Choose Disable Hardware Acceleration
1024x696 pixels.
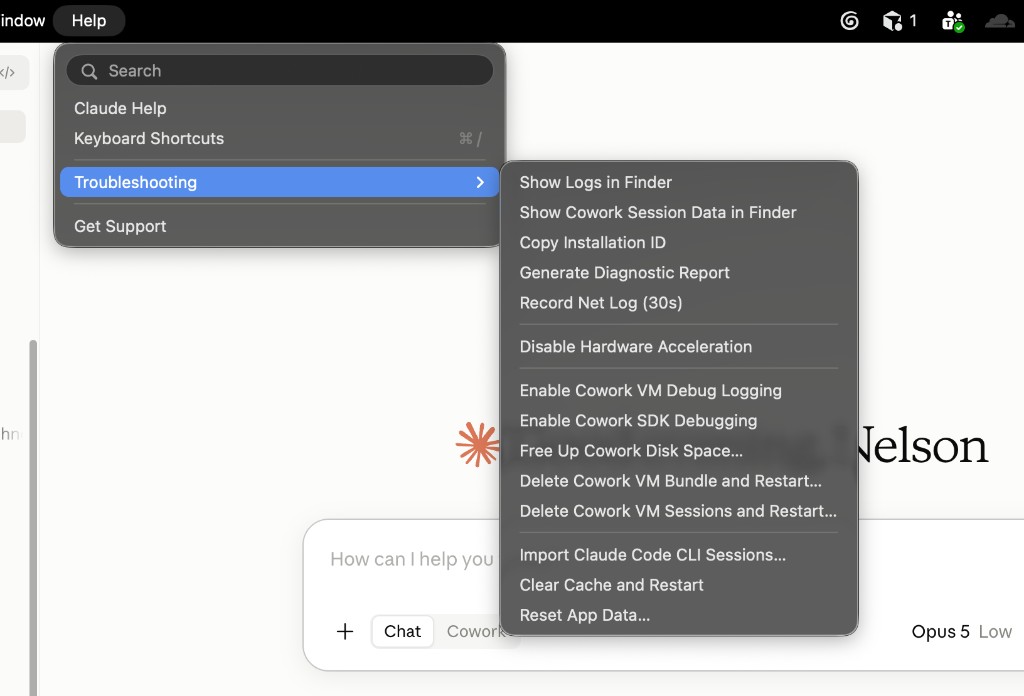point(679,346)
